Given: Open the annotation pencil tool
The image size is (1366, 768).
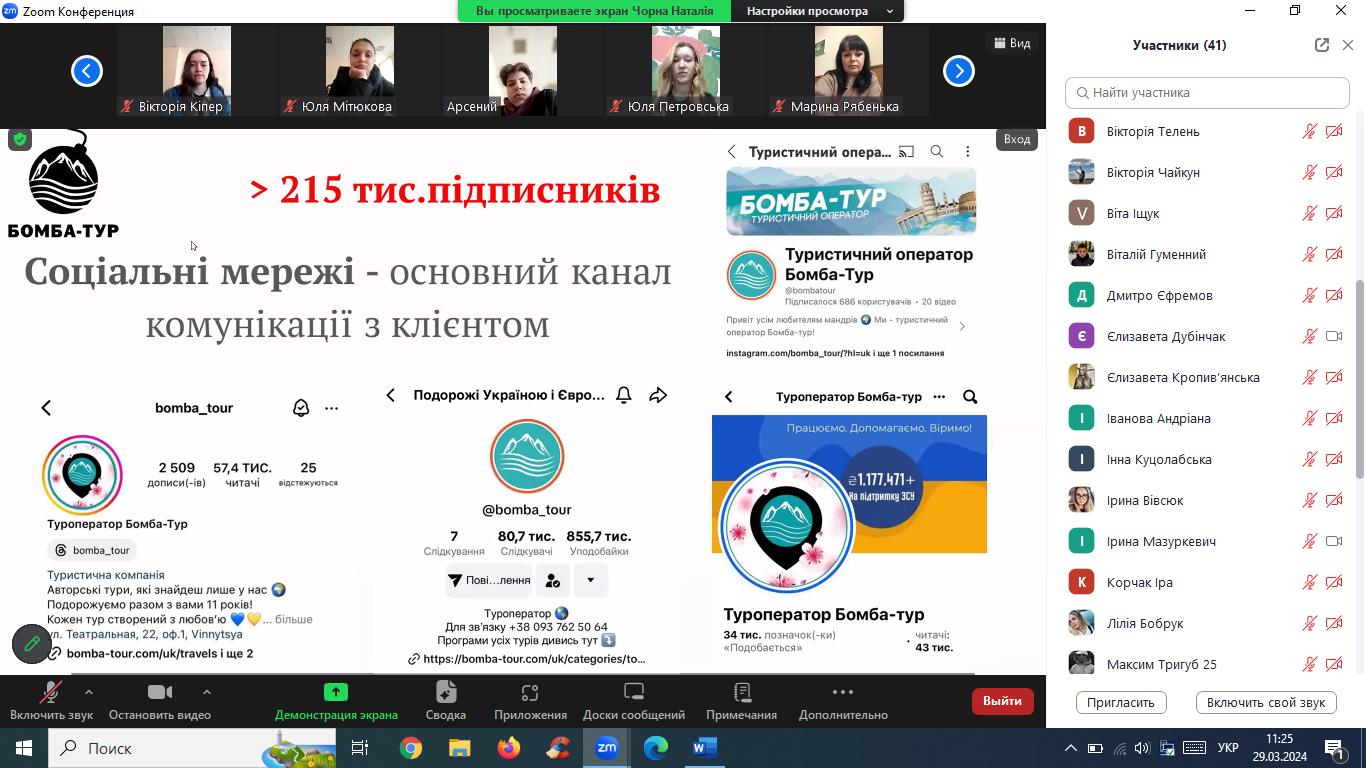Looking at the screenshot, I should (32, 644).
